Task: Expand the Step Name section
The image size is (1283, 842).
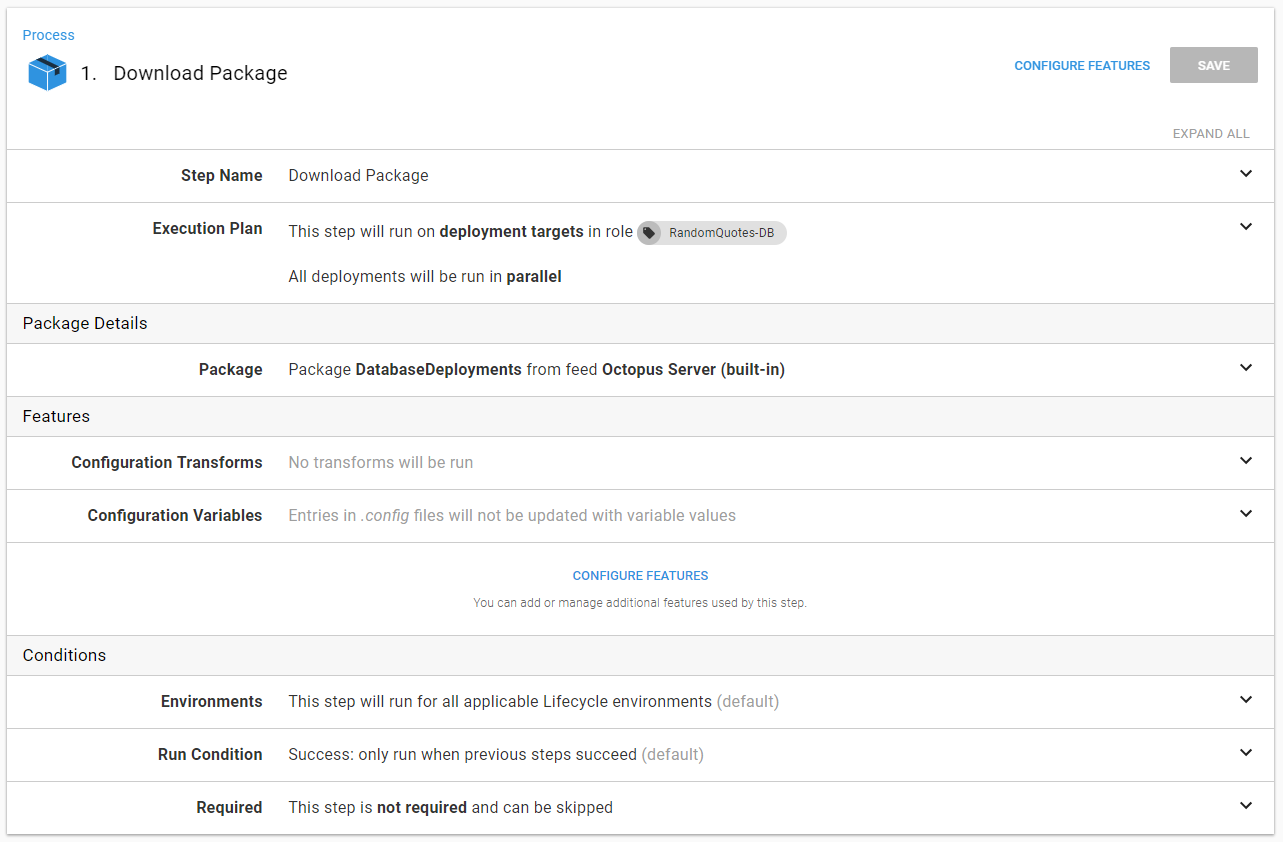Action: [x=1245, y=174]
